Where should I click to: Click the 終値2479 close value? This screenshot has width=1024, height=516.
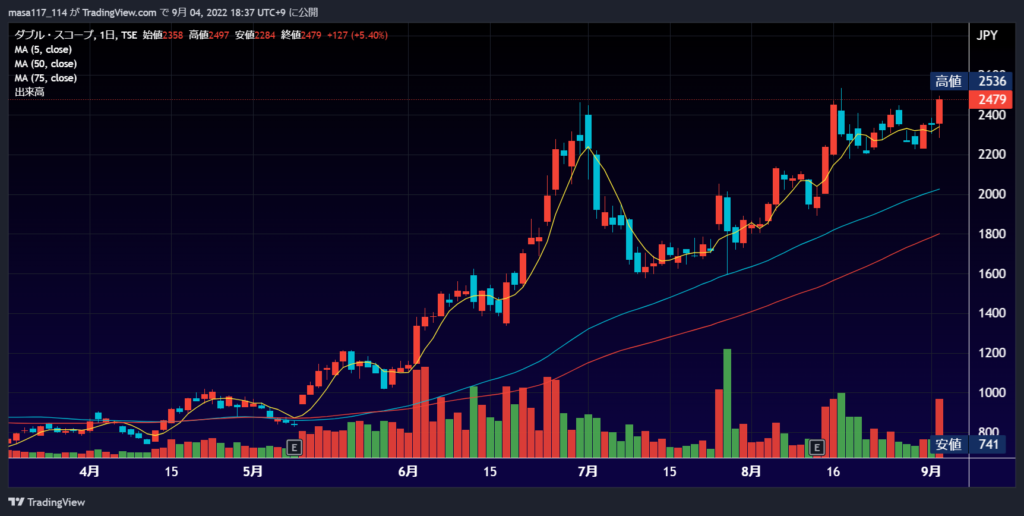tap(301, 35)
